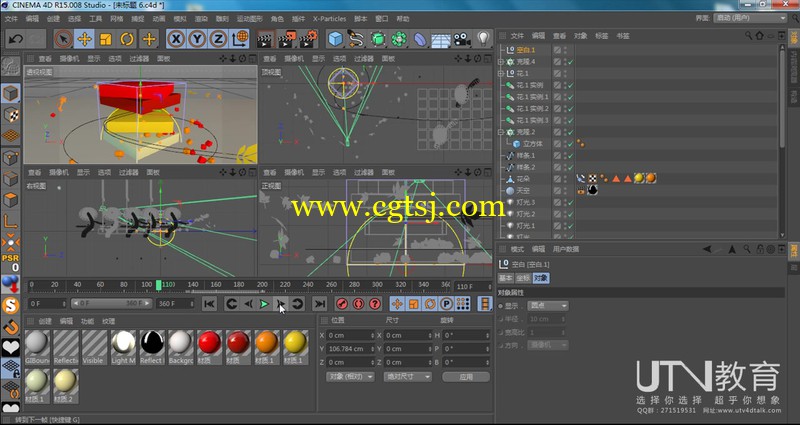Open the blue deformer capsule icon
Viewport: 800px width, 425px height.
(x=420, y=39)
